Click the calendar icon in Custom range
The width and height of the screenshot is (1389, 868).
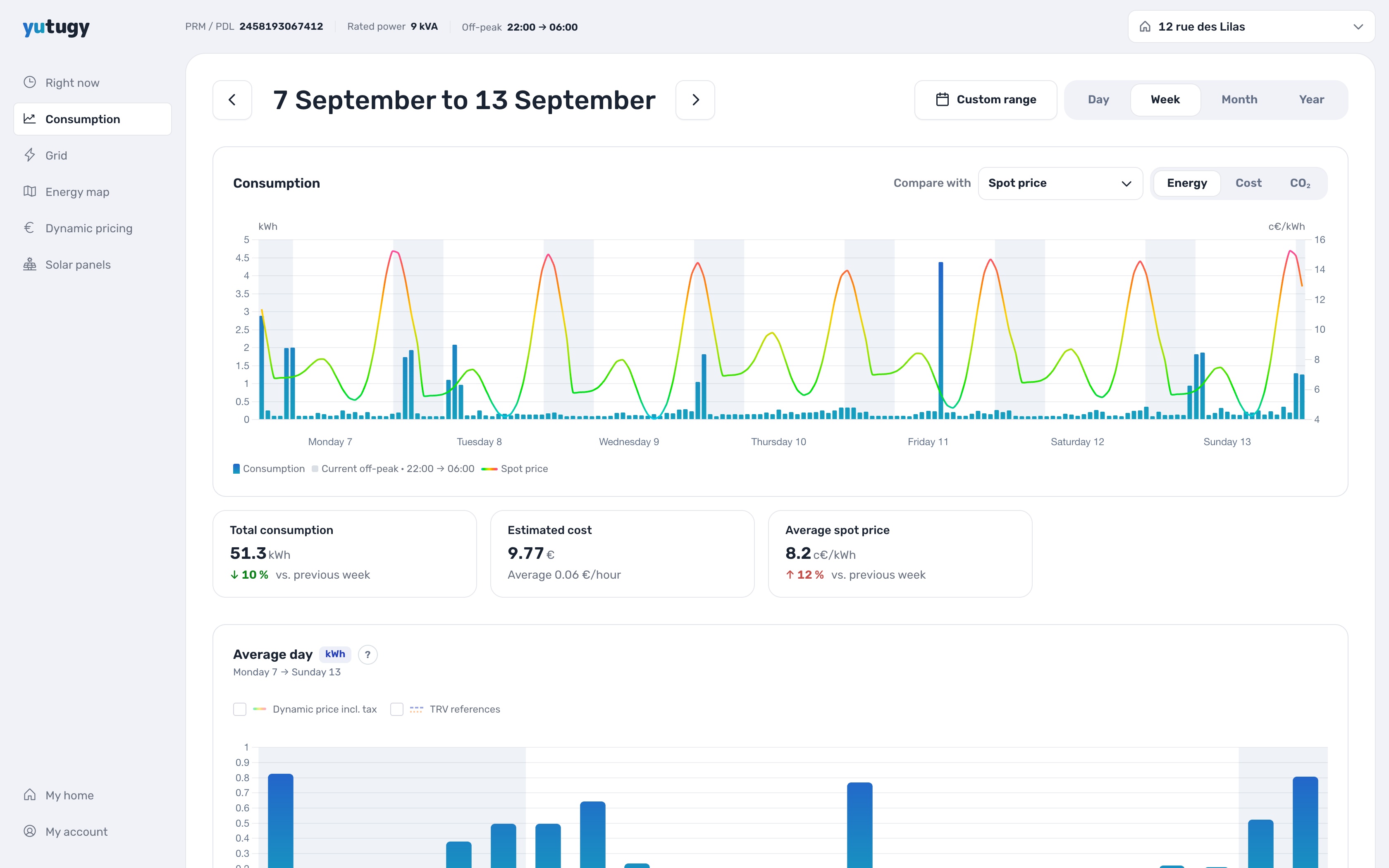pyautogui.click(x=943, y=99)
